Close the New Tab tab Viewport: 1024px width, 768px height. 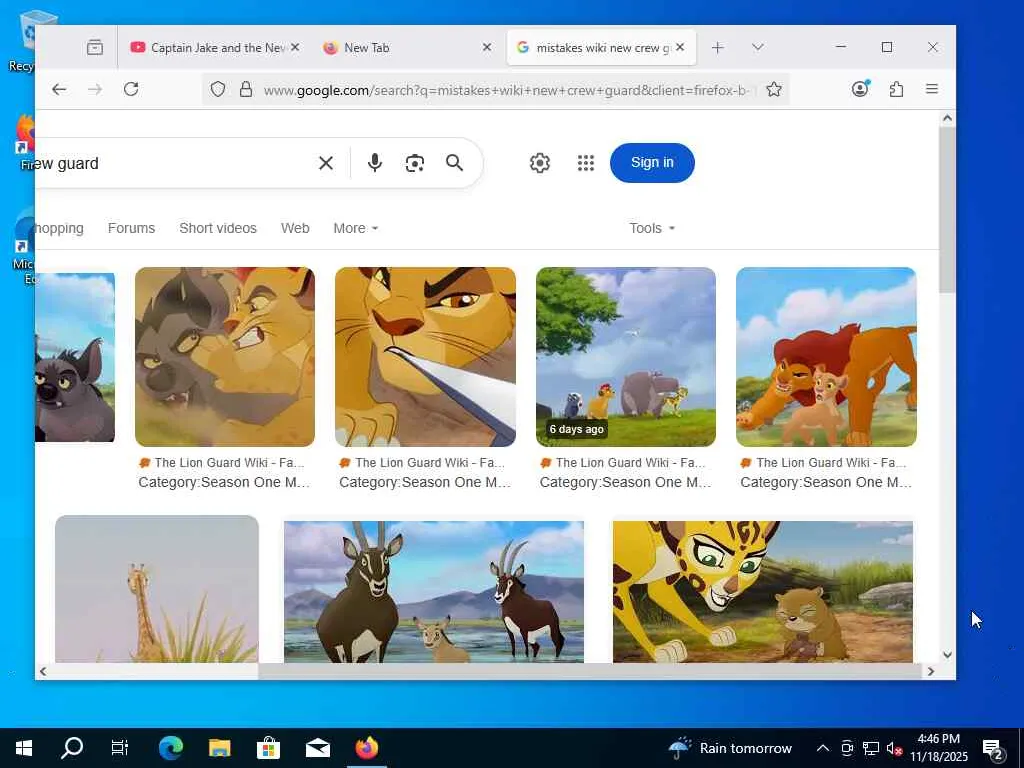point(487,47)
